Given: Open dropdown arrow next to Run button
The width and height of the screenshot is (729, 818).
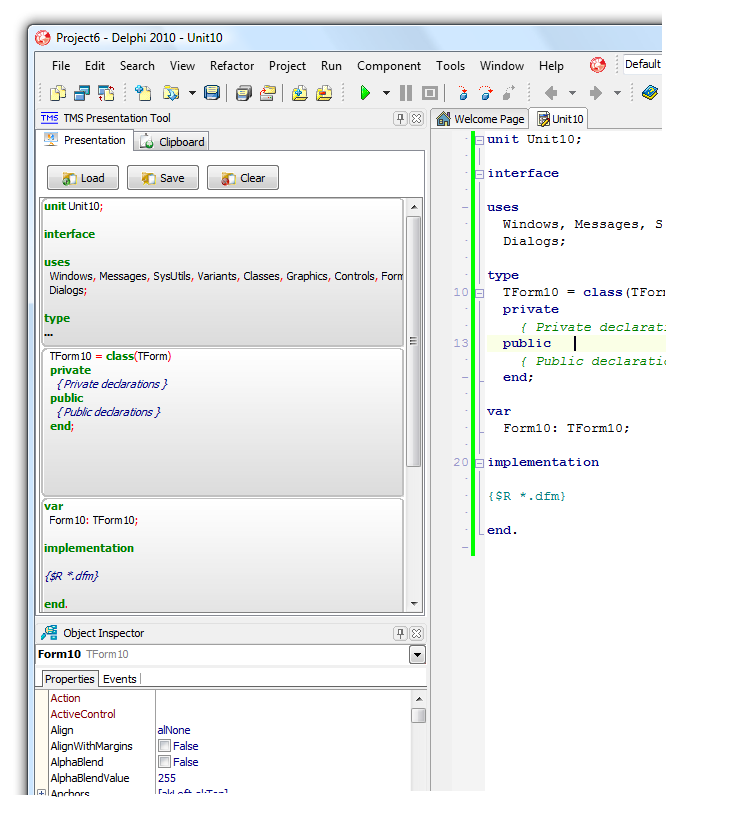Looking at the screenshot, I should (386, 93).
